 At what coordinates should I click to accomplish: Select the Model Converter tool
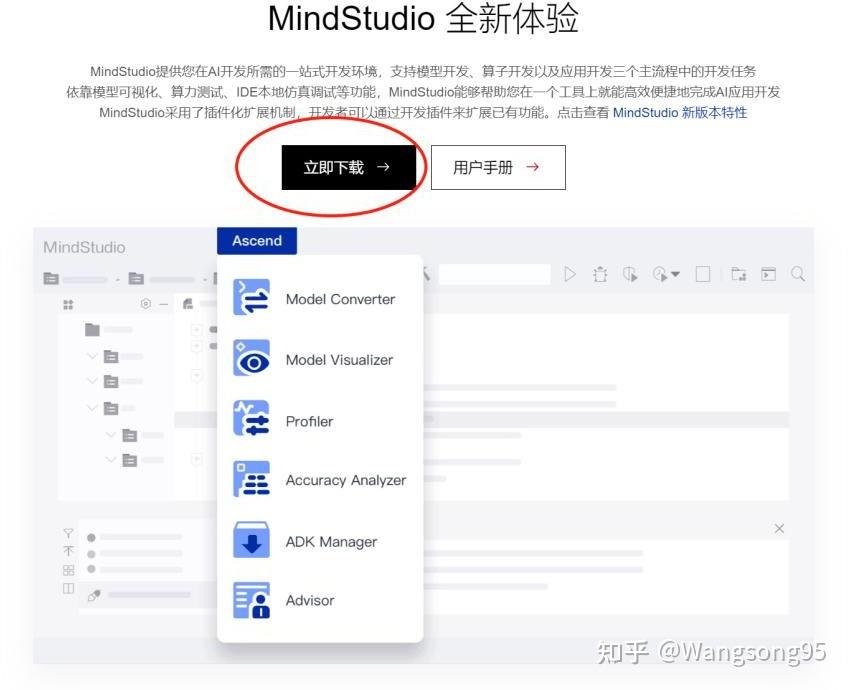[x=340, y=299]
